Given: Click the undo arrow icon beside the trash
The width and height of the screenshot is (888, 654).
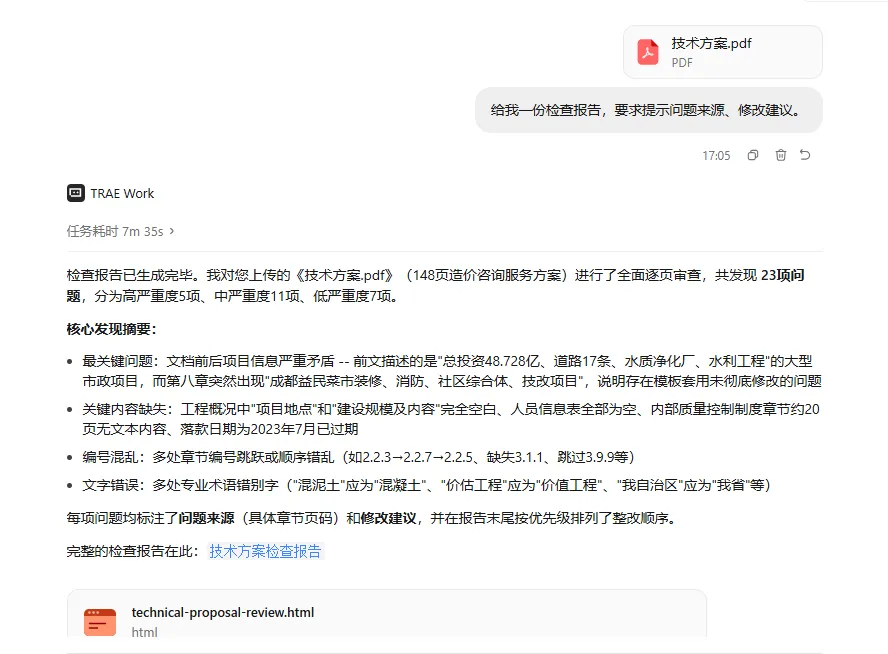Looking at the screenshot, I should point(805,155).
